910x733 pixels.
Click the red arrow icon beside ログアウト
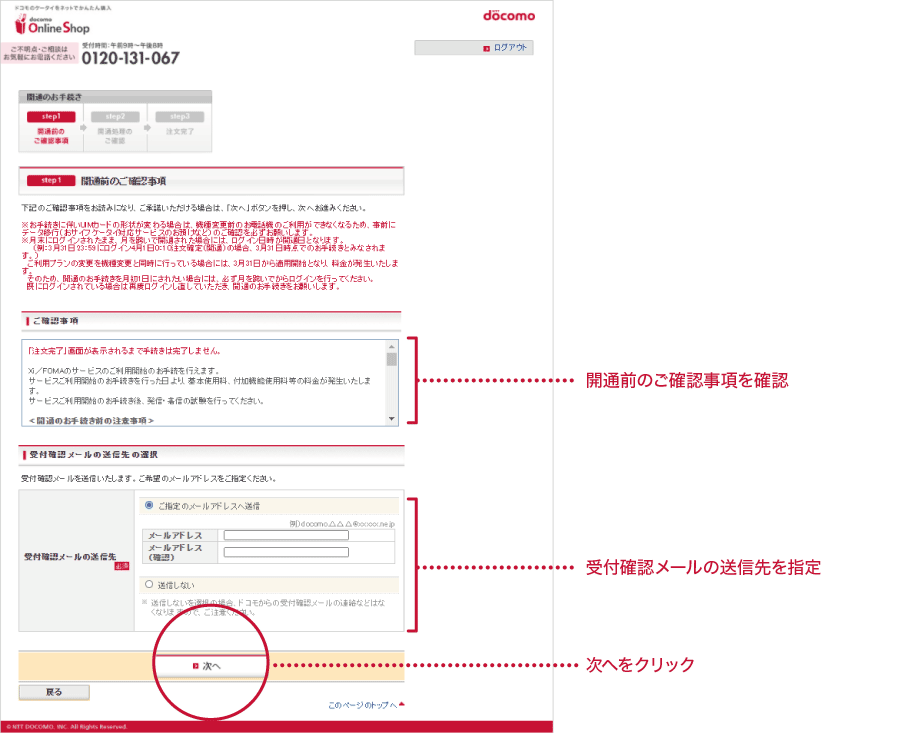[x=486, y=48]
